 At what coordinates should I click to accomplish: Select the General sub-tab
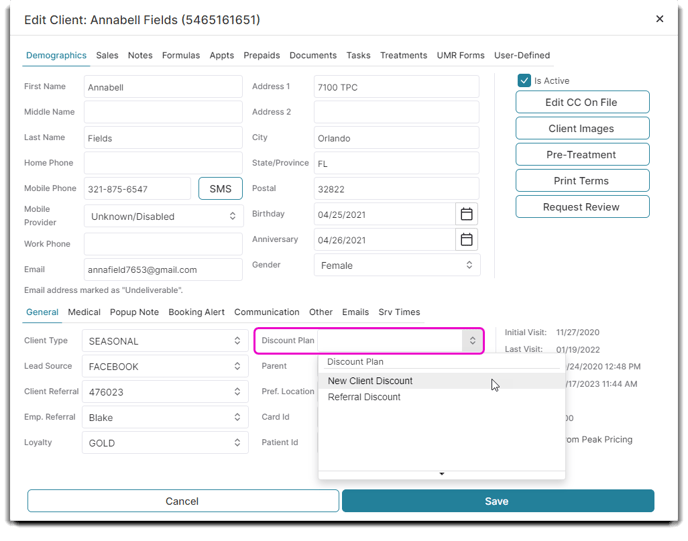[42, 312]
